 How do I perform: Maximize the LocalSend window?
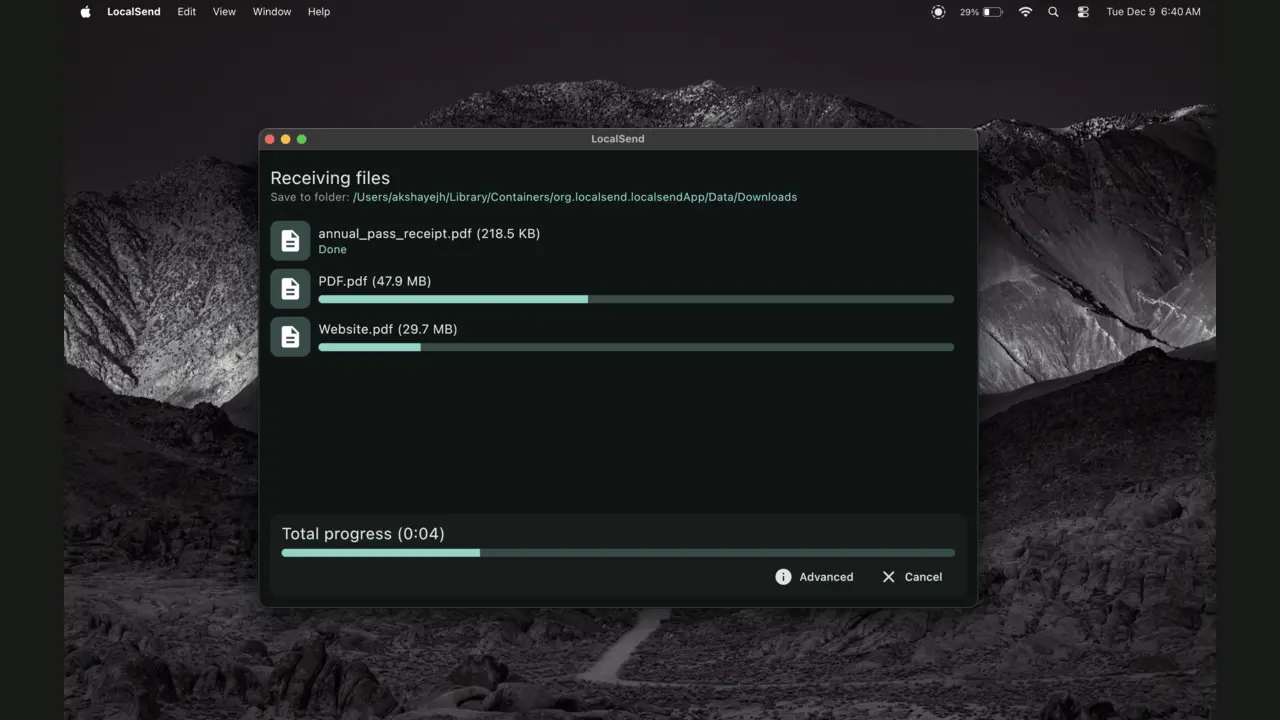coord(302,139)
